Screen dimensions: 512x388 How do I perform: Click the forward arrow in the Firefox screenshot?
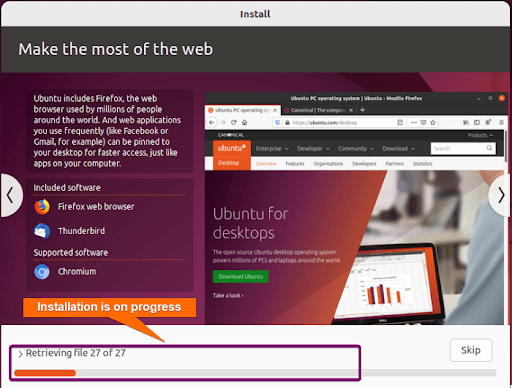pyautogui.click(x=223, y=122)
